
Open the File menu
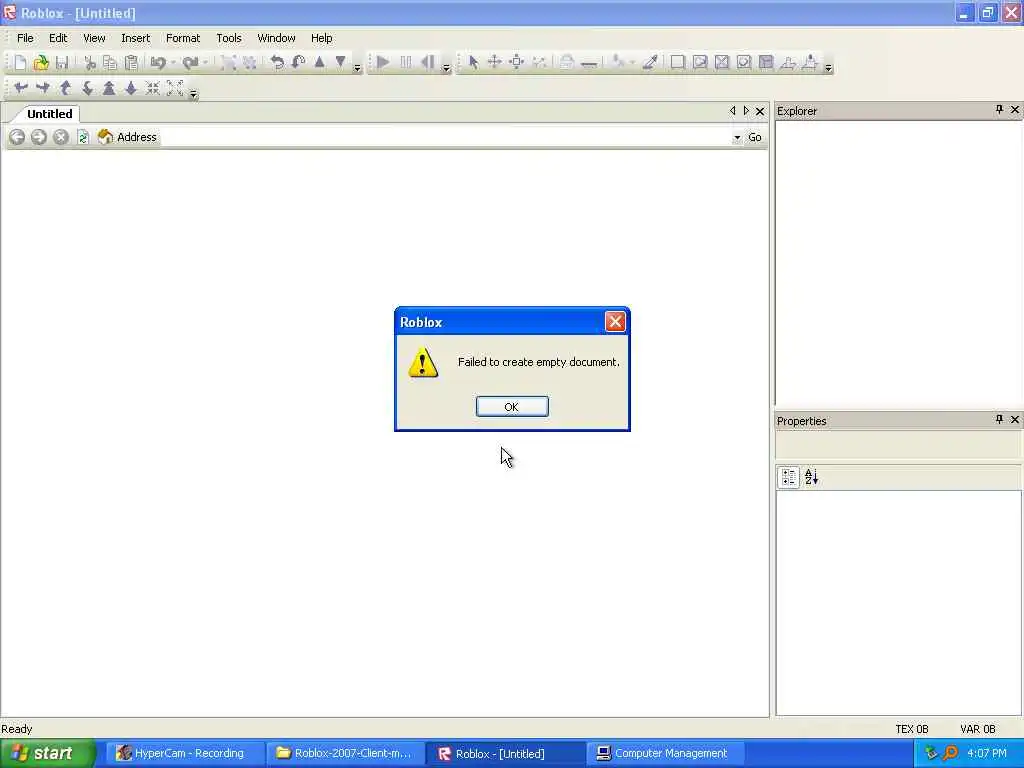click(25, 38)
